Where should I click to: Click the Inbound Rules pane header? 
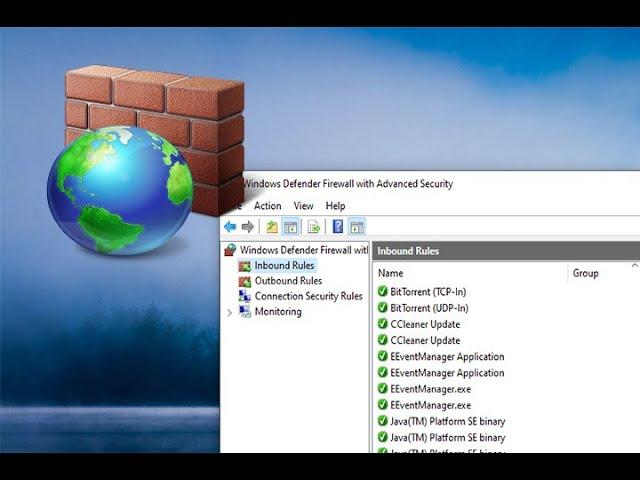[506, 251]
